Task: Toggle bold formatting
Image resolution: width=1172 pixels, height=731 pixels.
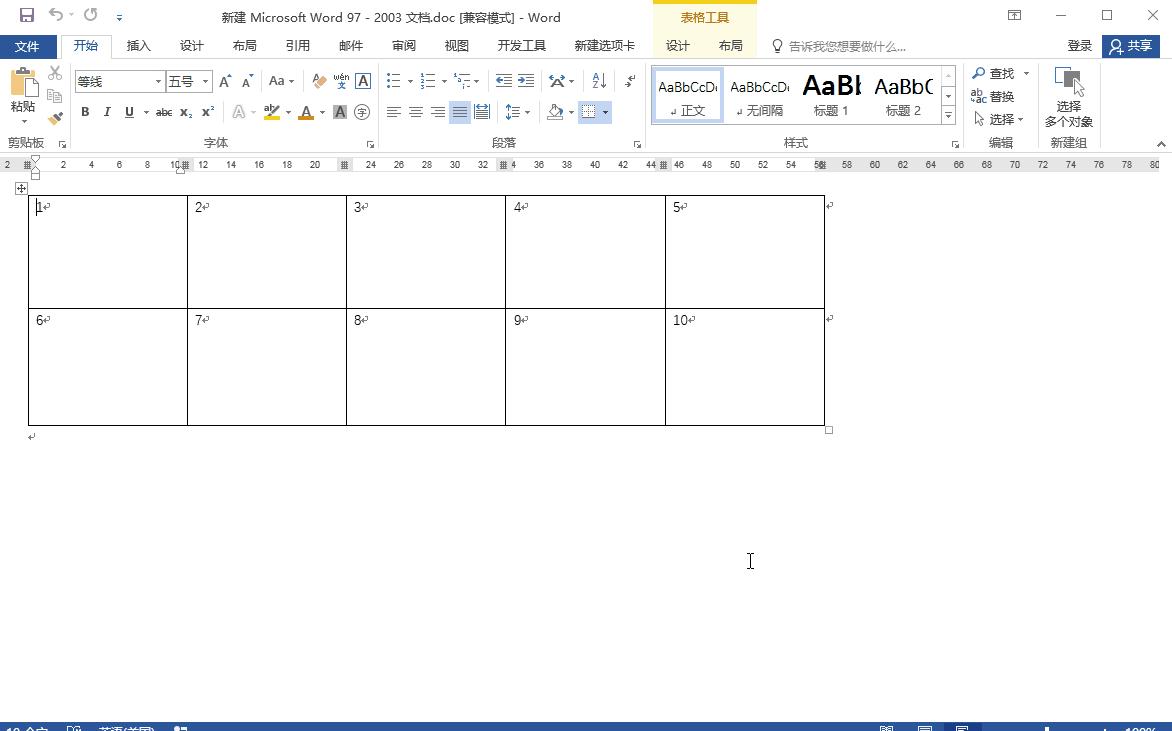Action: tap(85, 112)
